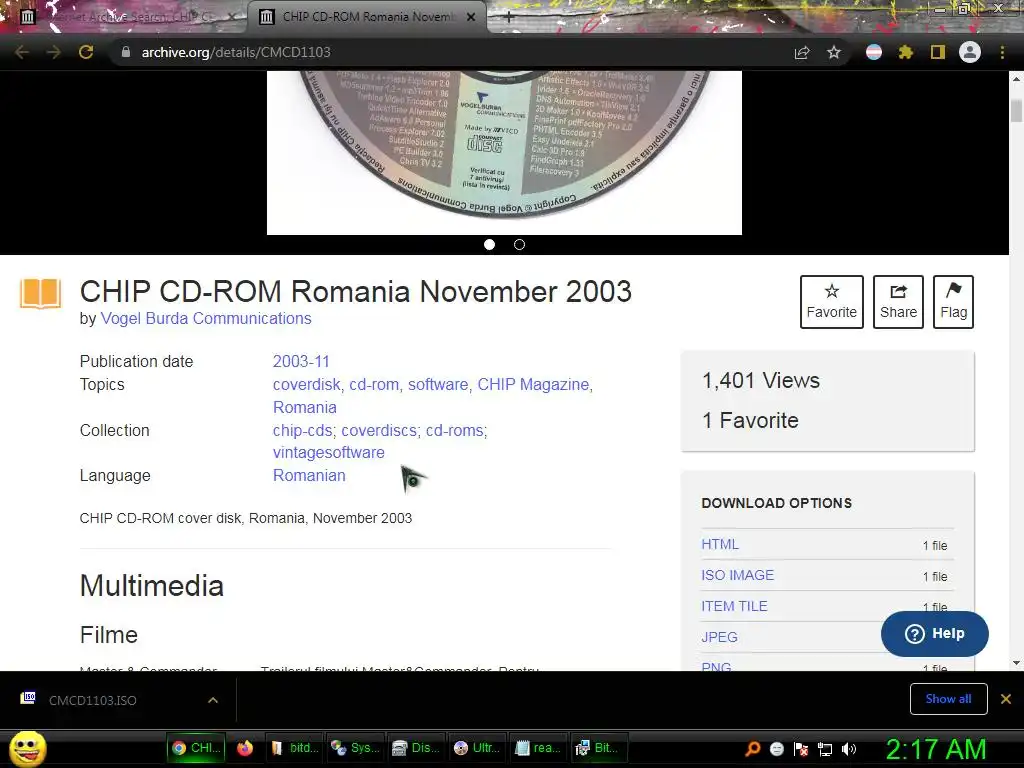Reload the archive.org page
This screenshot has height=768, width=1024.
(x=86, y=52)
